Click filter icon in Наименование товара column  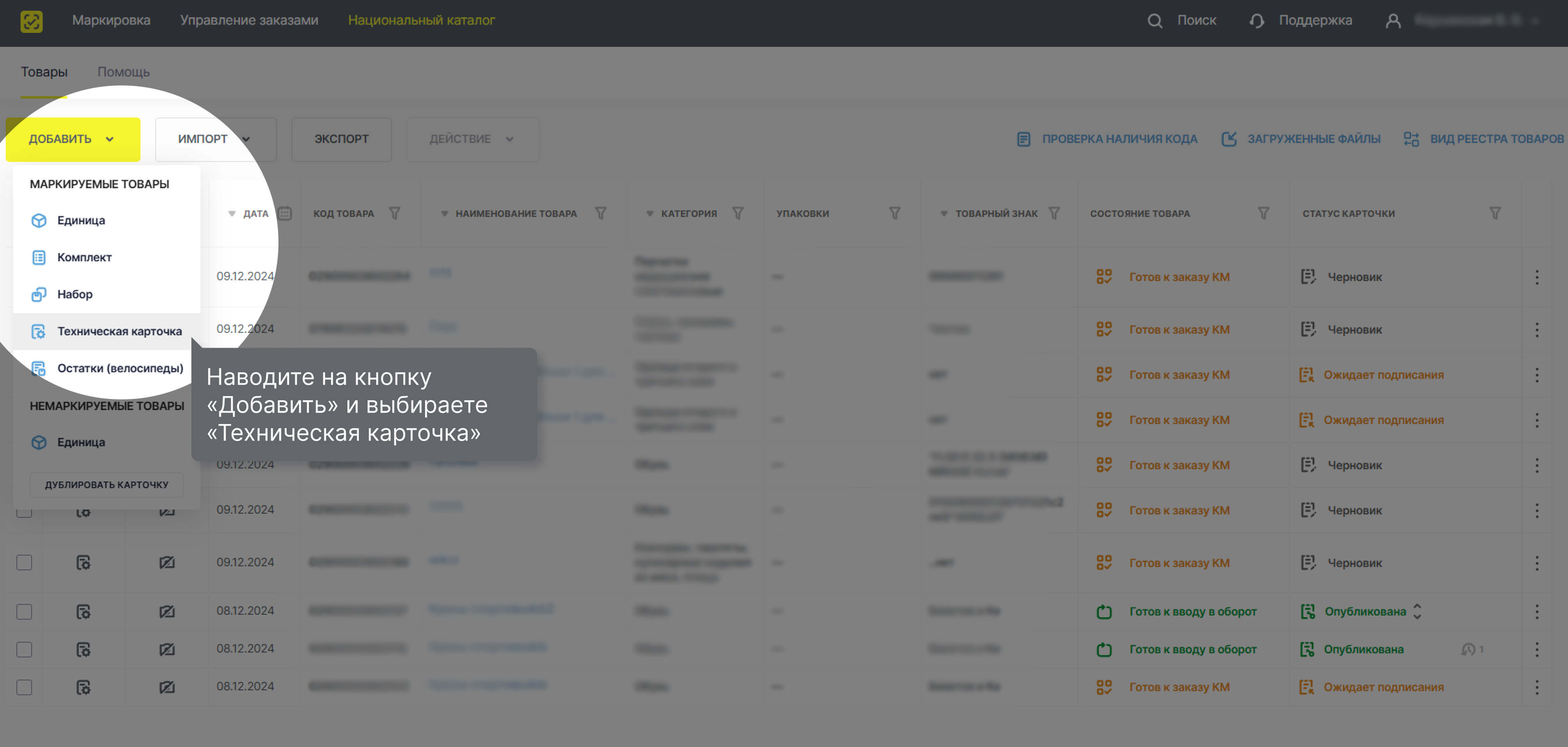pyautogui.click(x=600, y=214)
